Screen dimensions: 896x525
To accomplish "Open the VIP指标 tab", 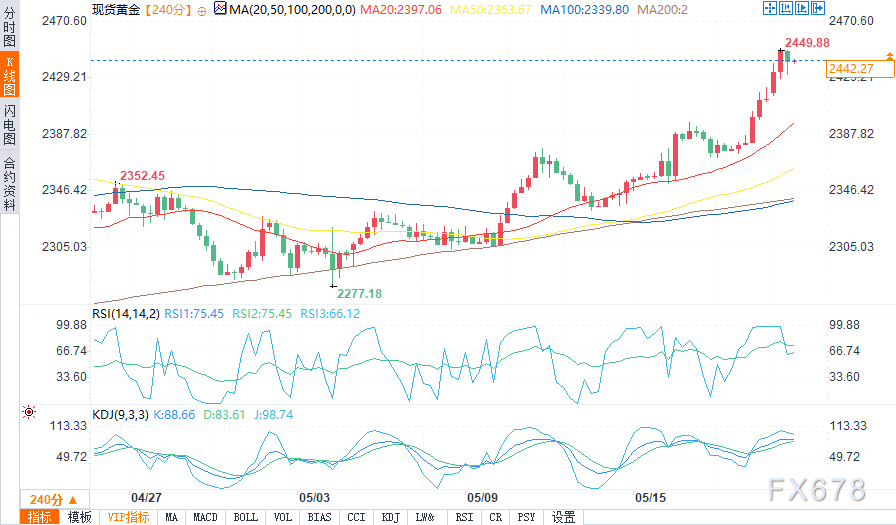I will pos(128,517).
